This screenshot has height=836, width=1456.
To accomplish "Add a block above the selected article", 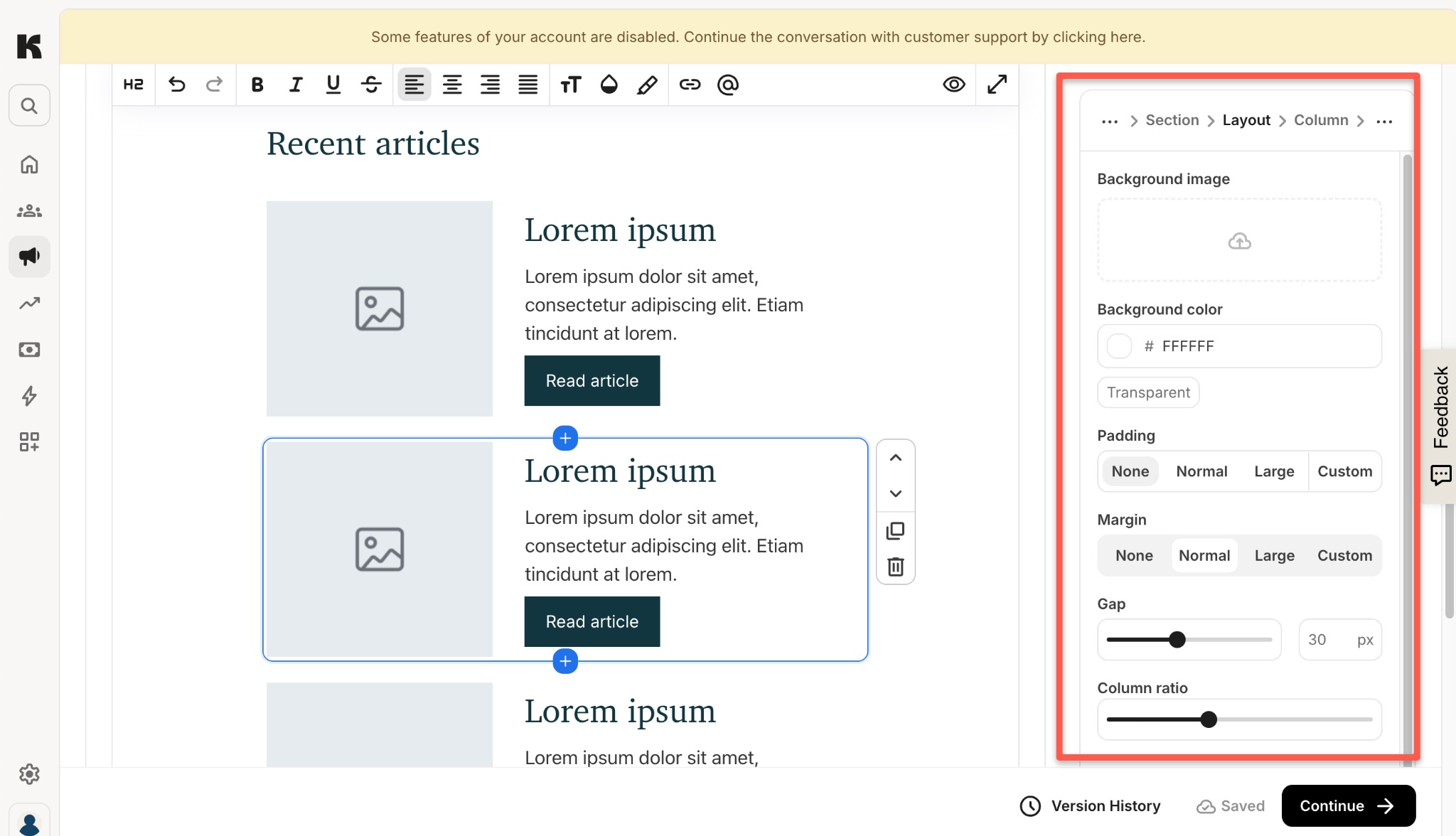I will tap(565, 439).
